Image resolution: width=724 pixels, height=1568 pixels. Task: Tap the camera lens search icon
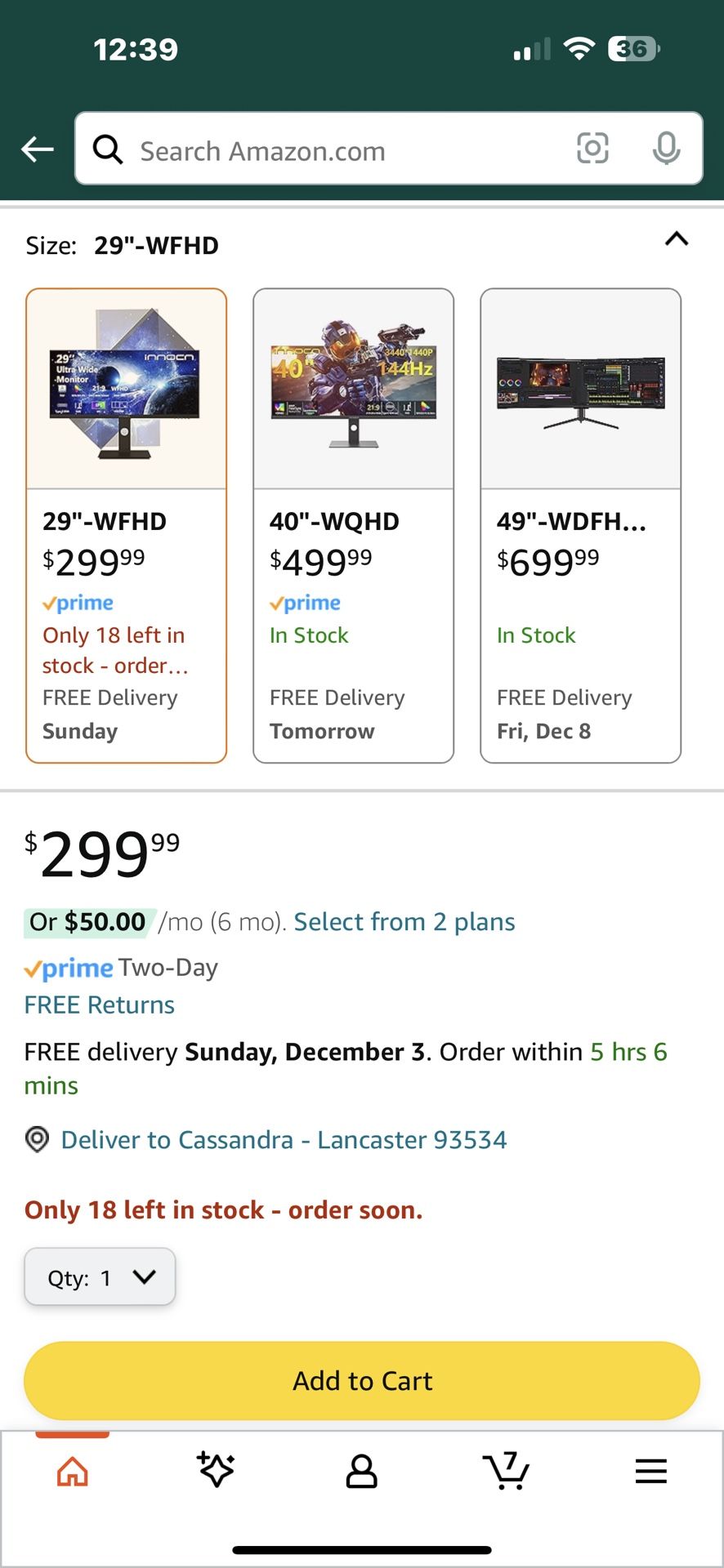[x=592, y=149]
